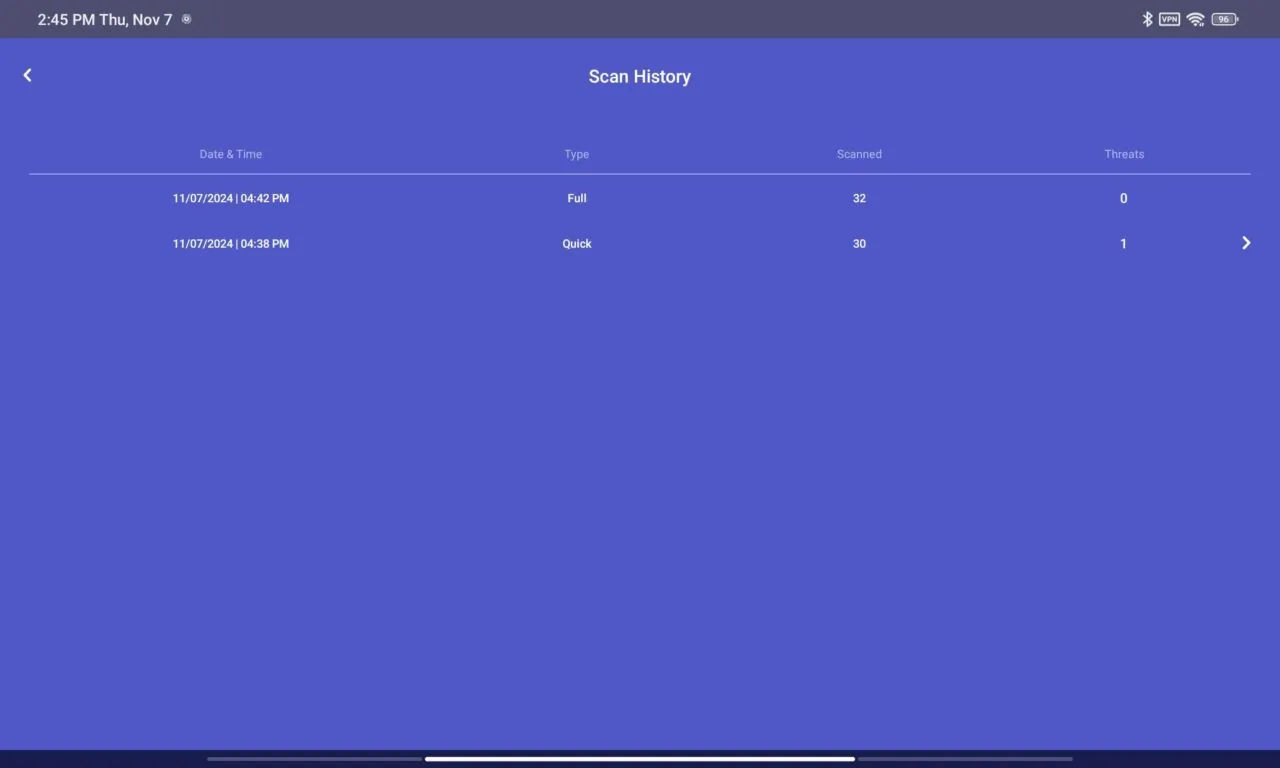Expand details of the Quick scan entry
1280x768 pixels.
pos(1246,243)
